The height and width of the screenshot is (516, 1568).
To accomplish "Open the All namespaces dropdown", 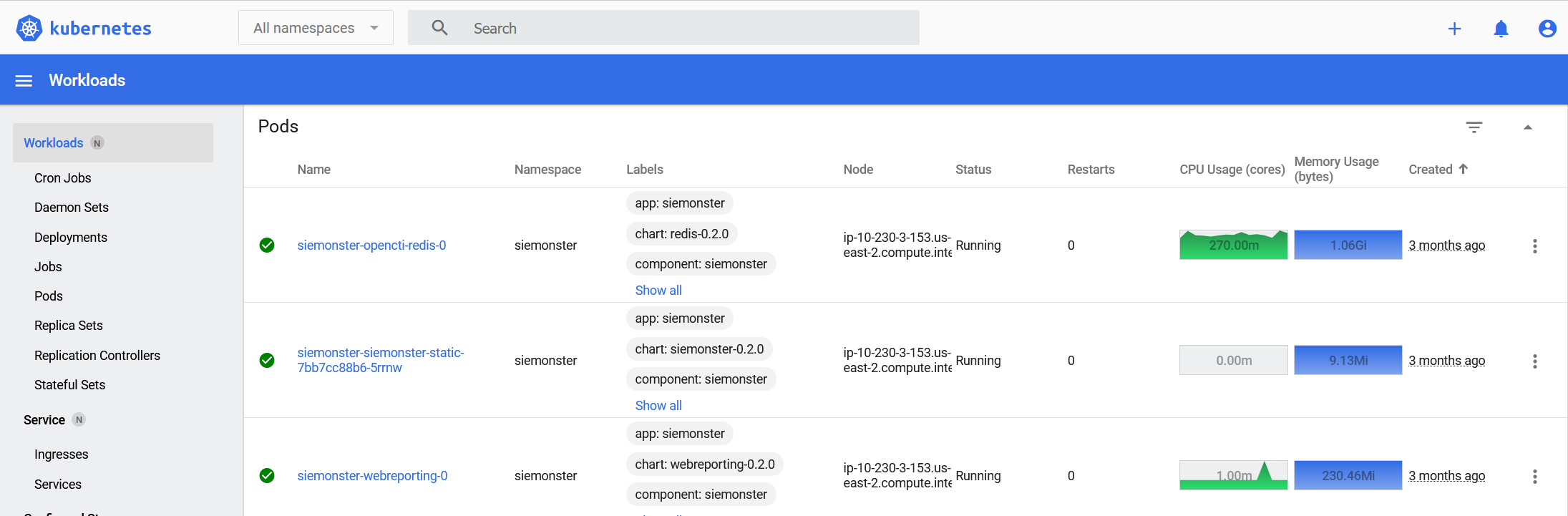I will 316,28.
